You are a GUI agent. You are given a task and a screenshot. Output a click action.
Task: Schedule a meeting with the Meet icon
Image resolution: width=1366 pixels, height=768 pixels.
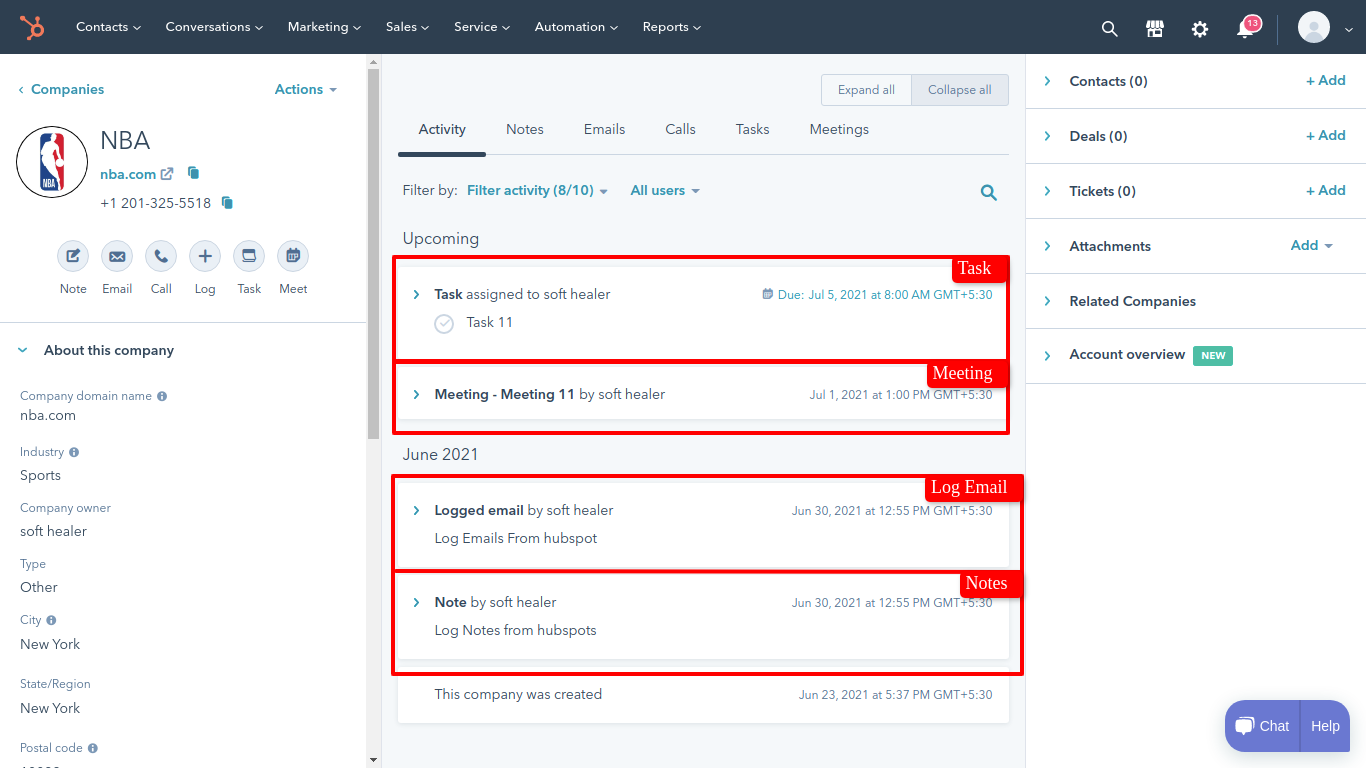[x=293, y=257]
